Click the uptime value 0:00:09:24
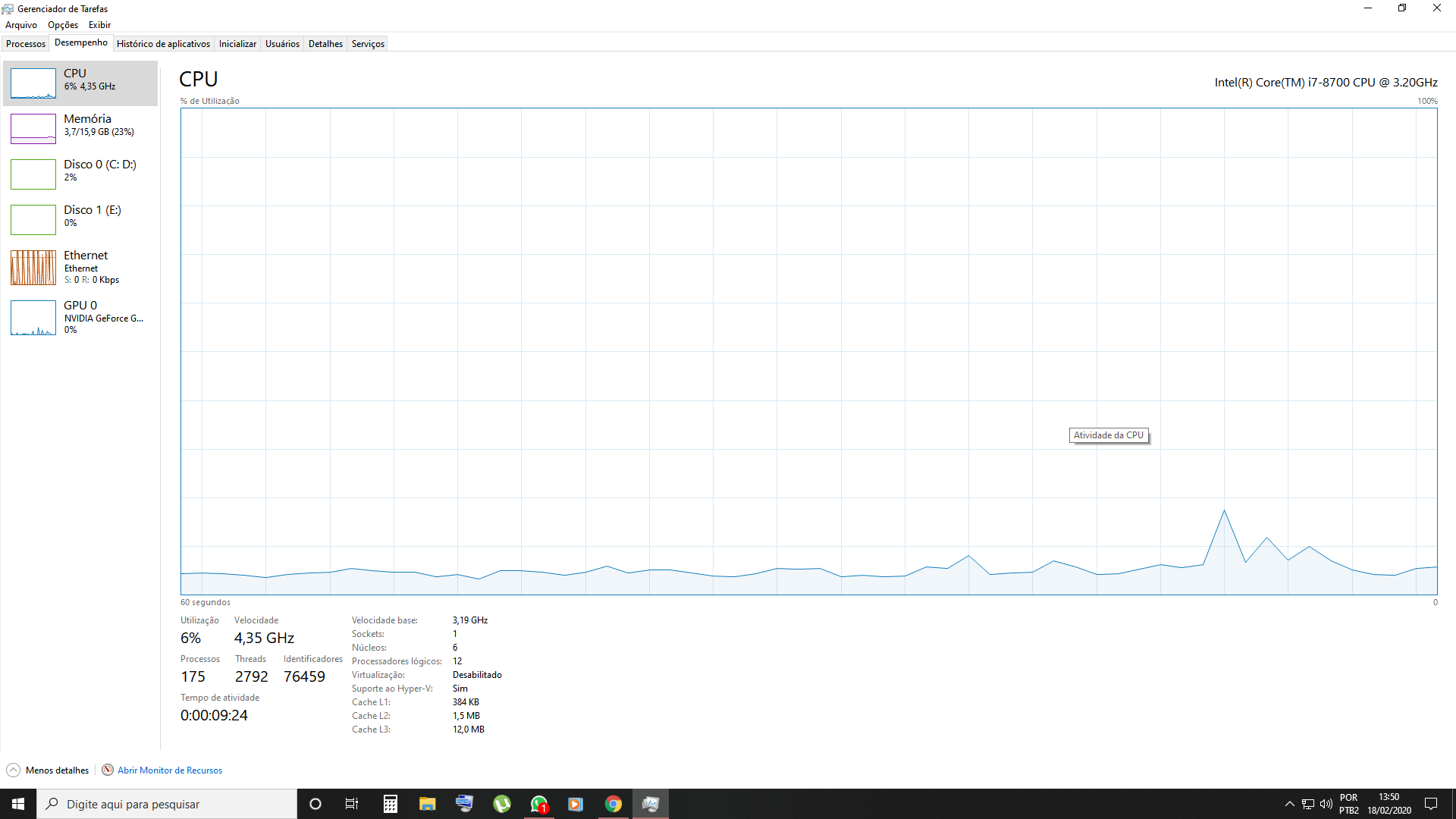The width and height of the screenshot is (1456, 819). pos(214,715)
